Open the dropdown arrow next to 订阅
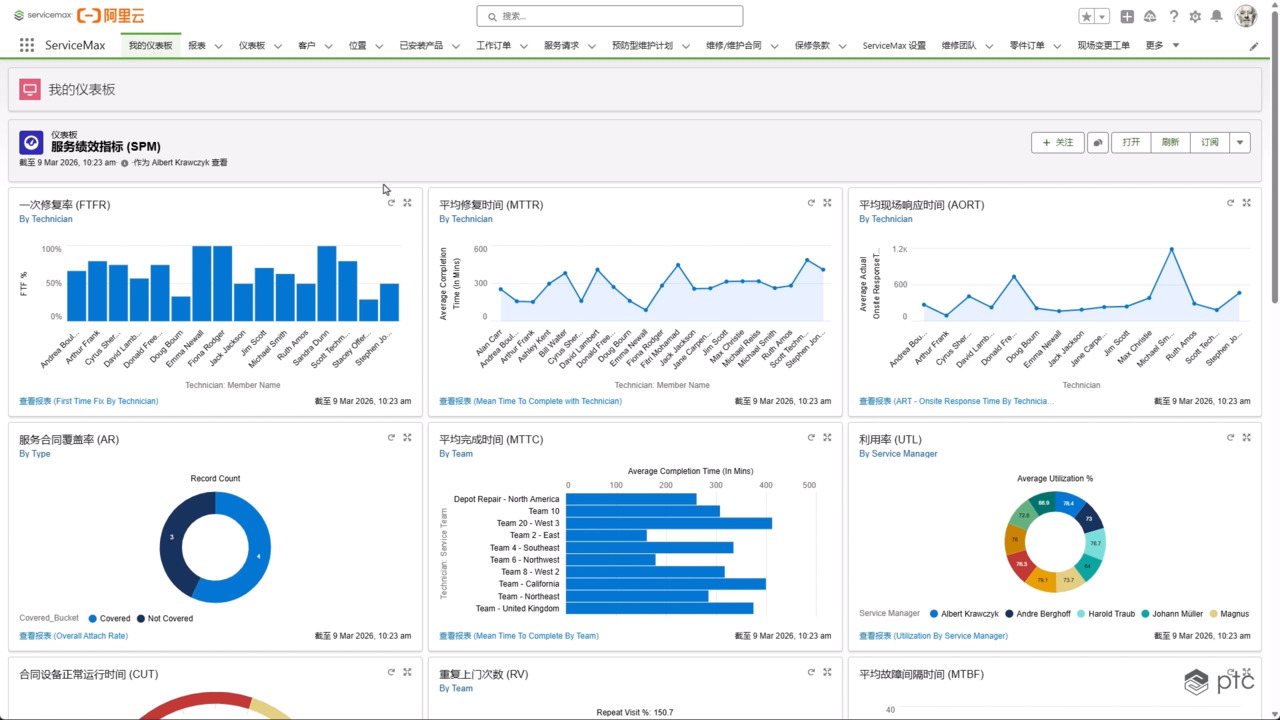Viewport: 1280px width, 720px height. (1240, 143)
